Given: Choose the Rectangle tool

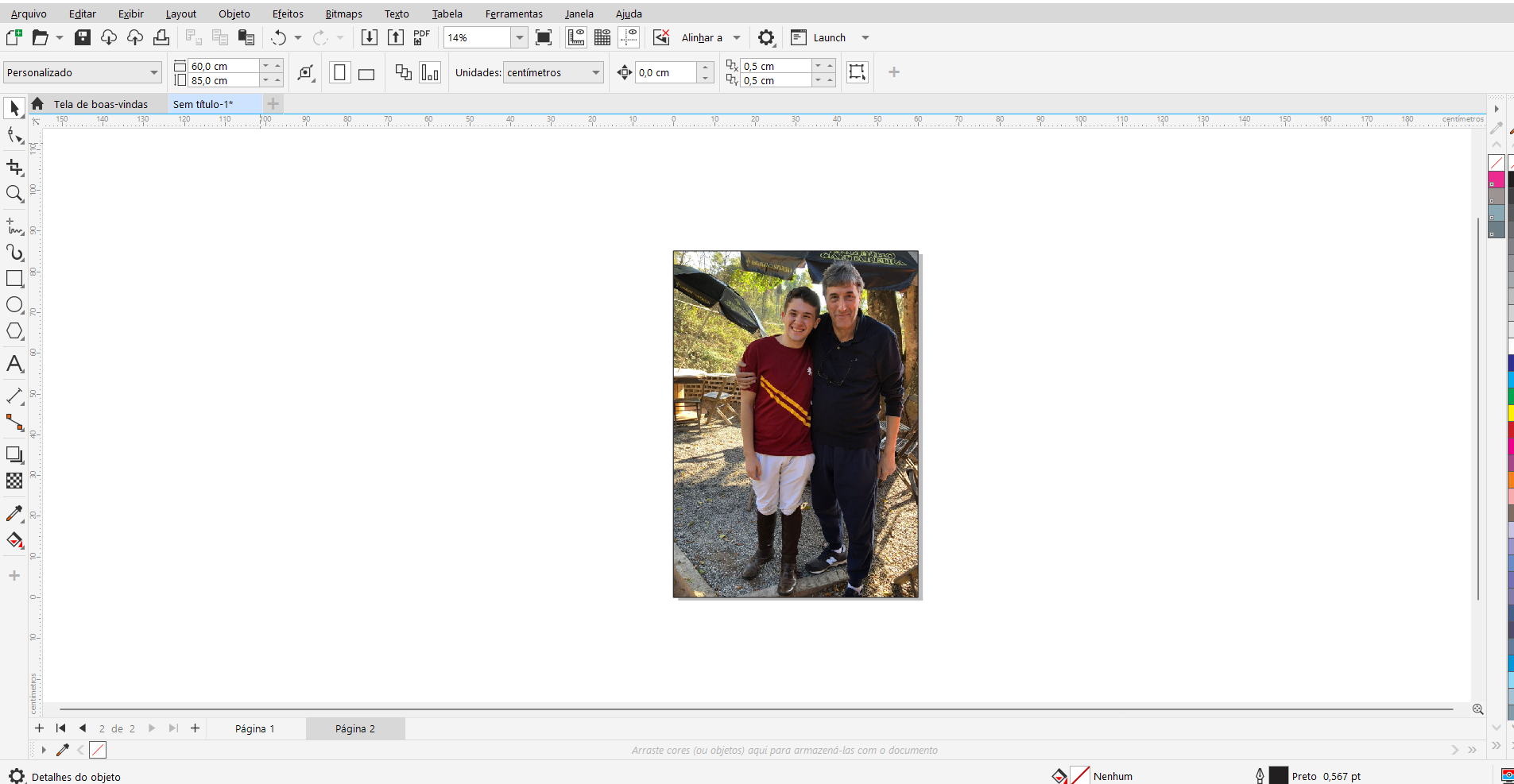Looking at the screenshot, I should [14, 279].
